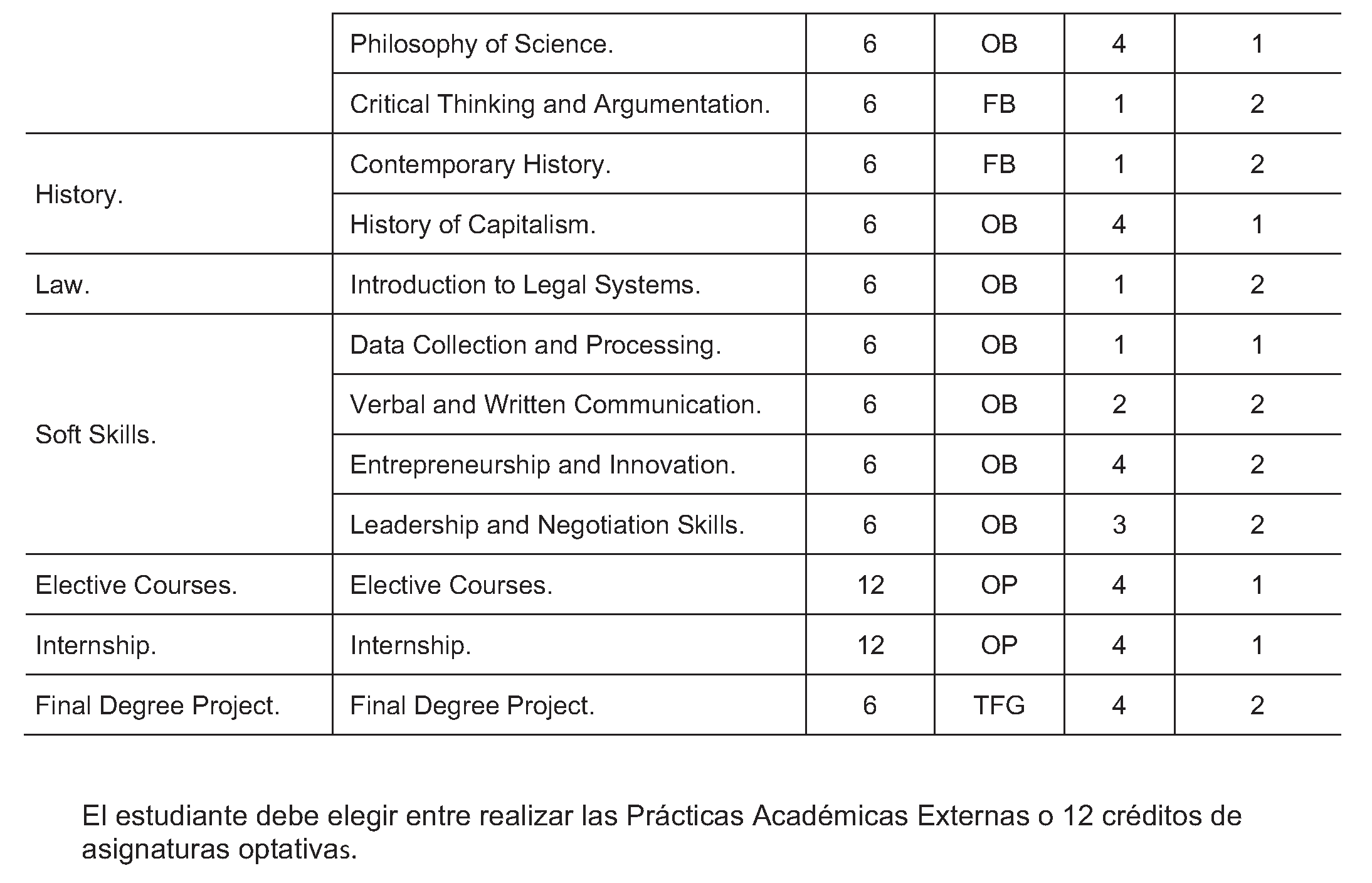Select "Critical Thinking and Argumentation." text
This screenshot has width=1372, height=883.
tap(559, 104)
